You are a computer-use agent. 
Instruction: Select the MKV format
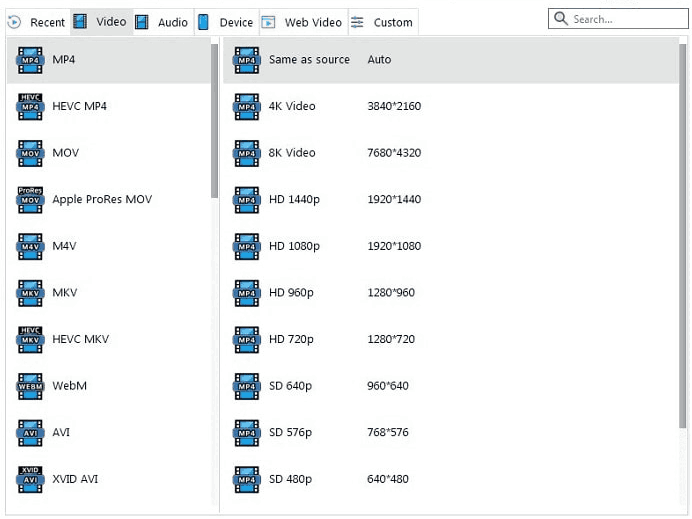tap(65, 293)
